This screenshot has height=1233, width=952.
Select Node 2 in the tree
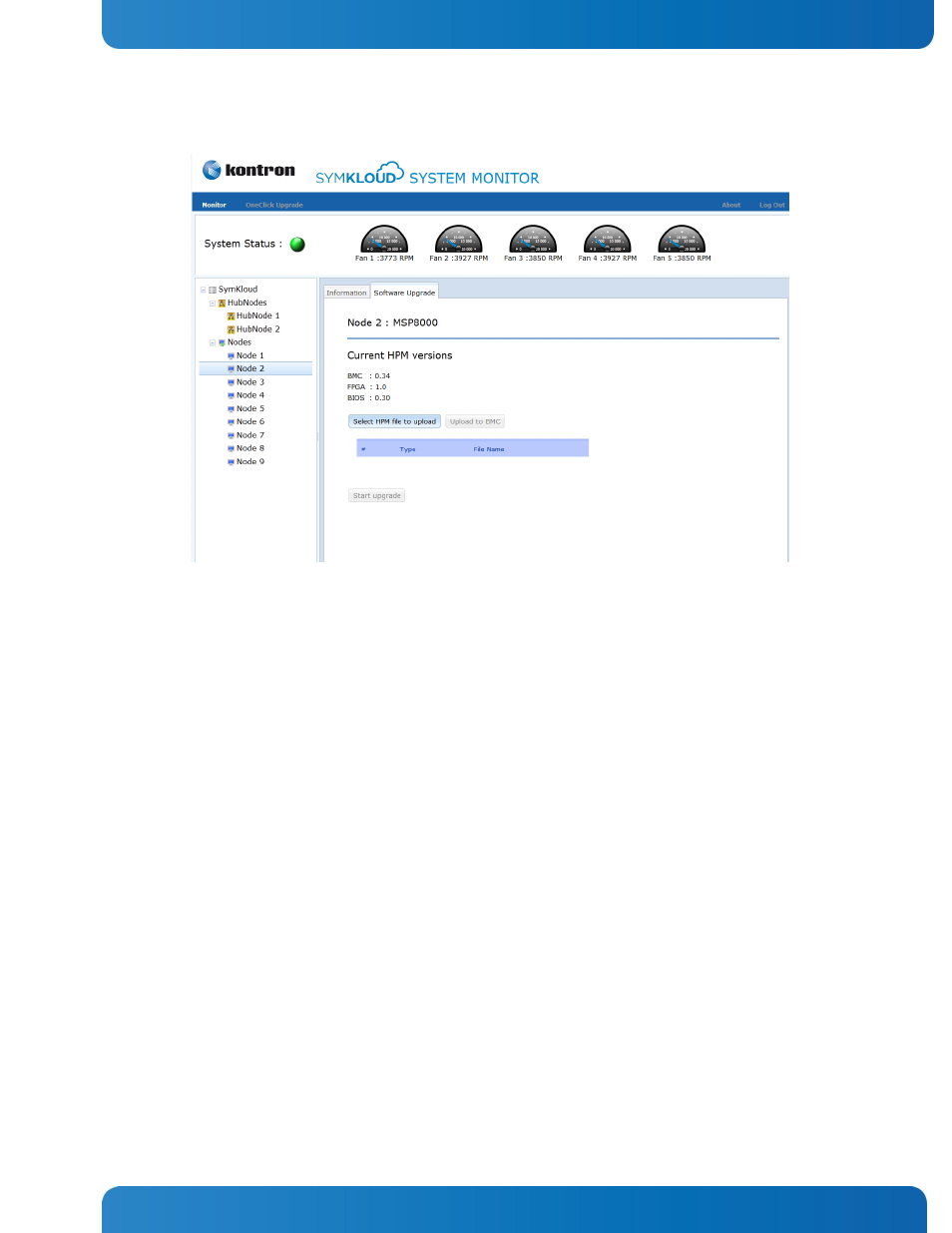pos(250,368)
